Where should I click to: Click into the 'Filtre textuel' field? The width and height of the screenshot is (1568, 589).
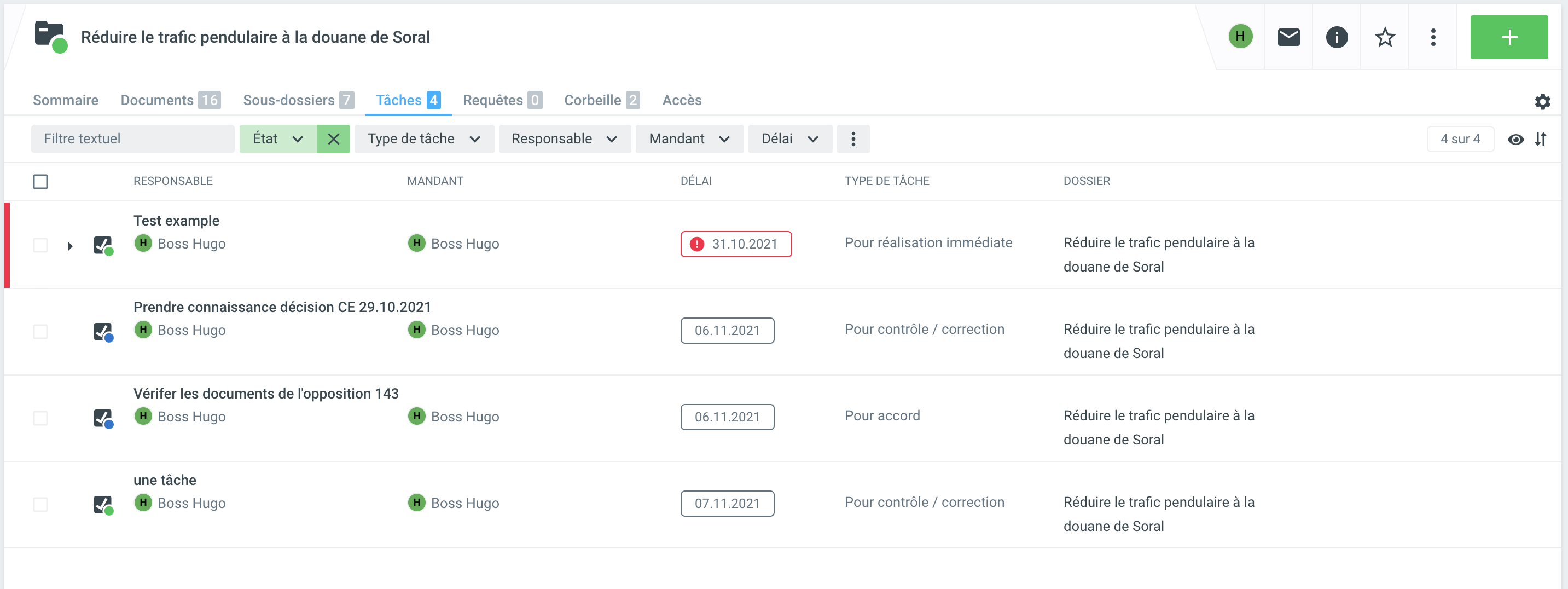point(132,139)
